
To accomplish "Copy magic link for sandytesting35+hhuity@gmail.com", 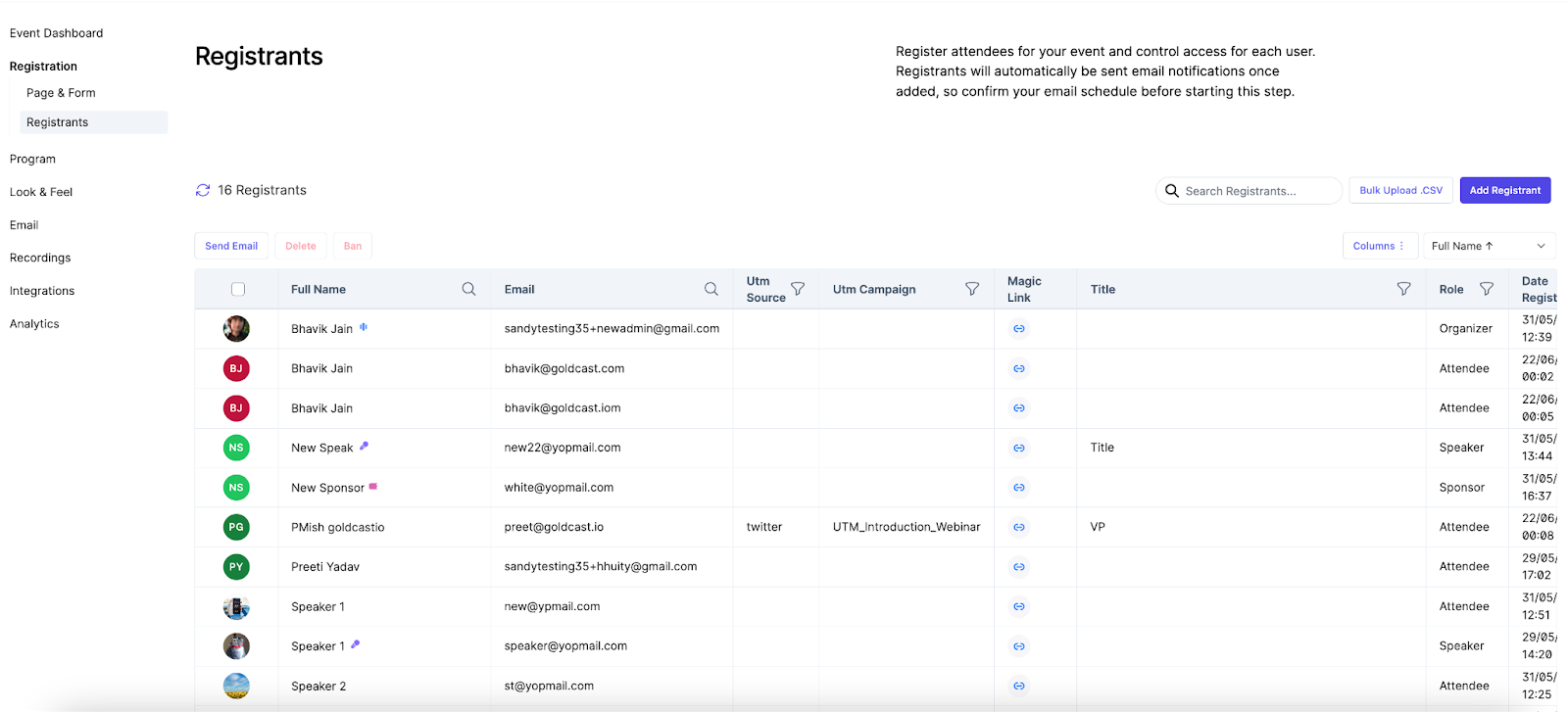I will pos(1019,567).
